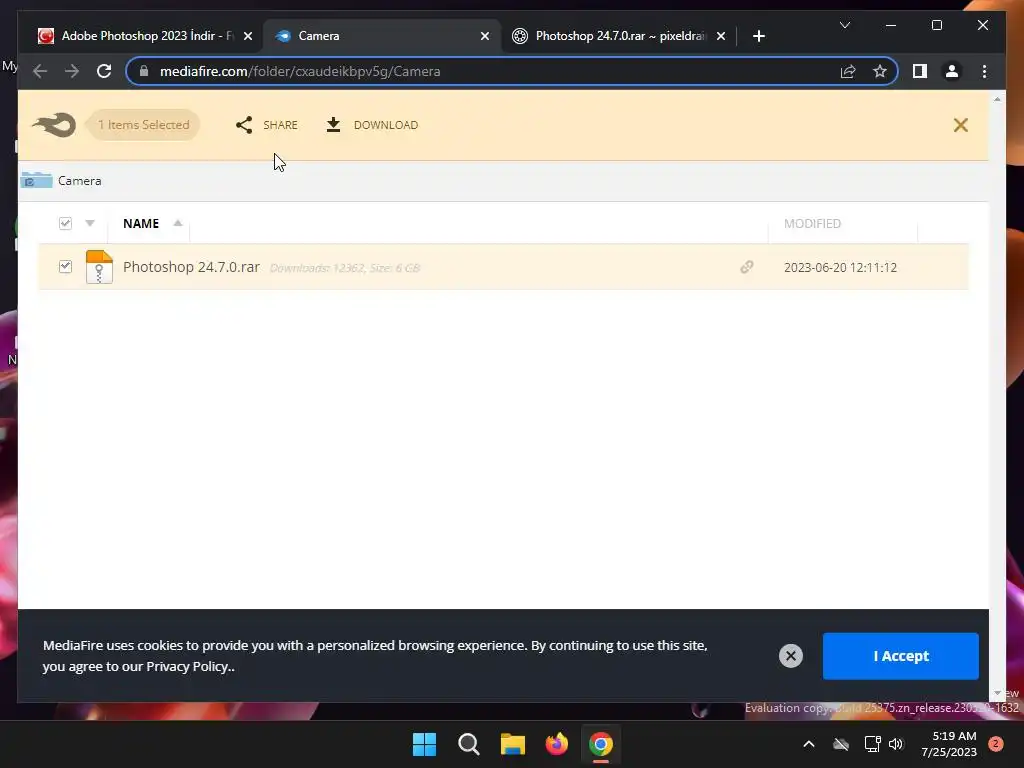Go back in browser history

[x=40, y=71]
